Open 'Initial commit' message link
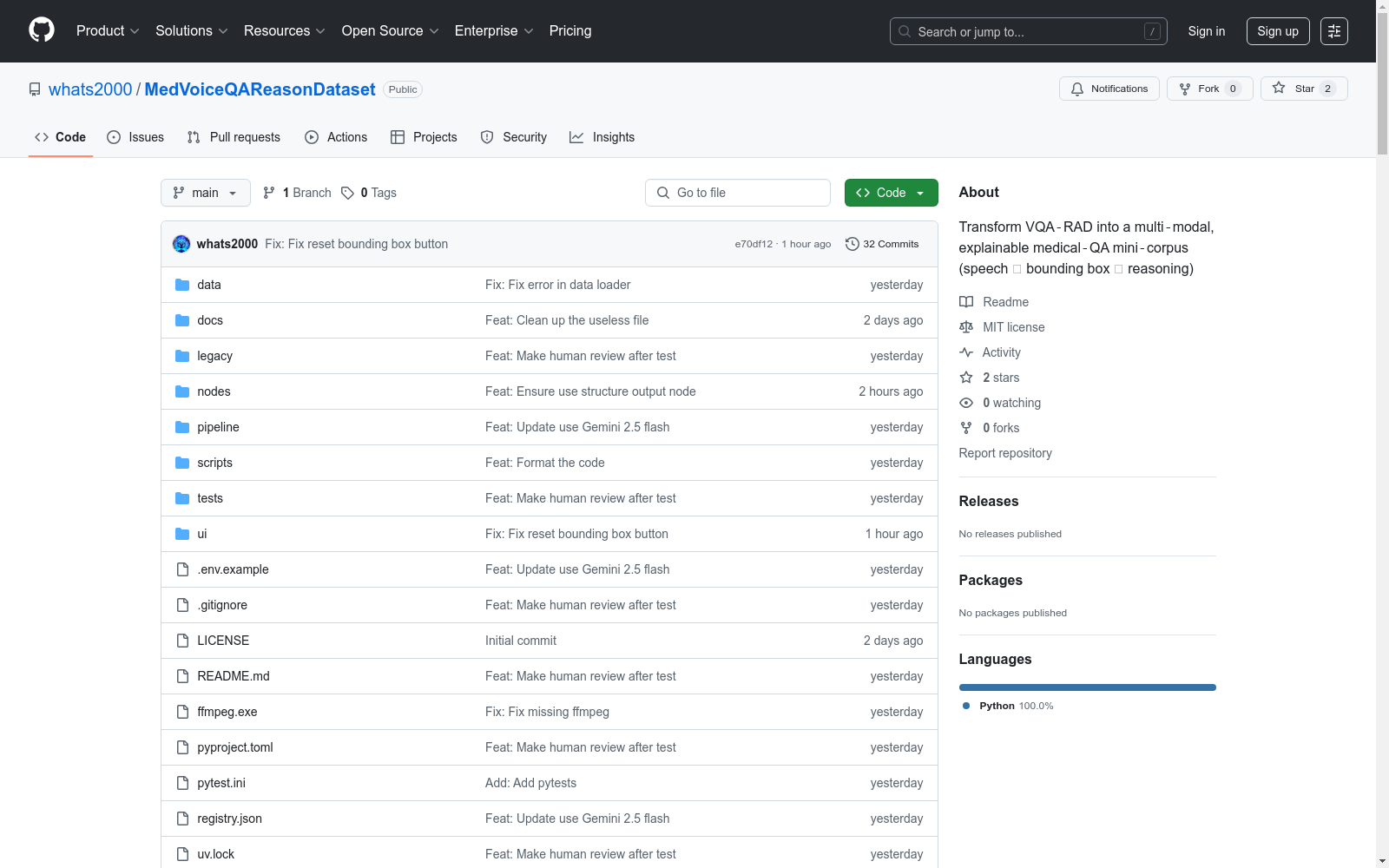 [x=521, y=641]
